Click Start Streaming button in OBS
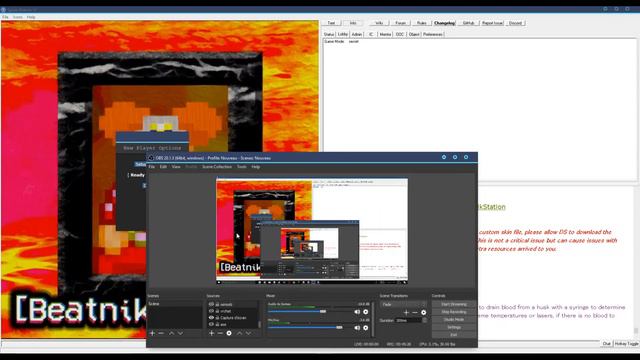 (453, 304)
